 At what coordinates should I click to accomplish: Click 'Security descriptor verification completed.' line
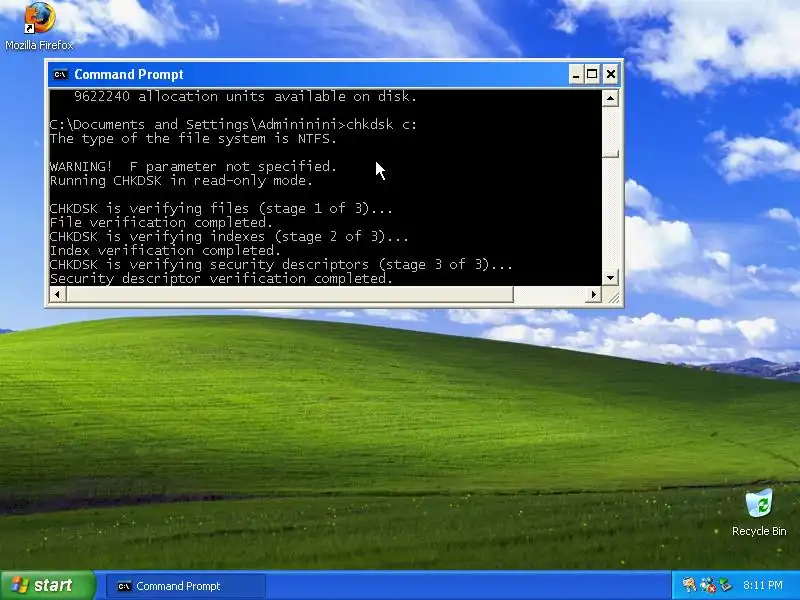pyautogui.click(x=221, y=279)
